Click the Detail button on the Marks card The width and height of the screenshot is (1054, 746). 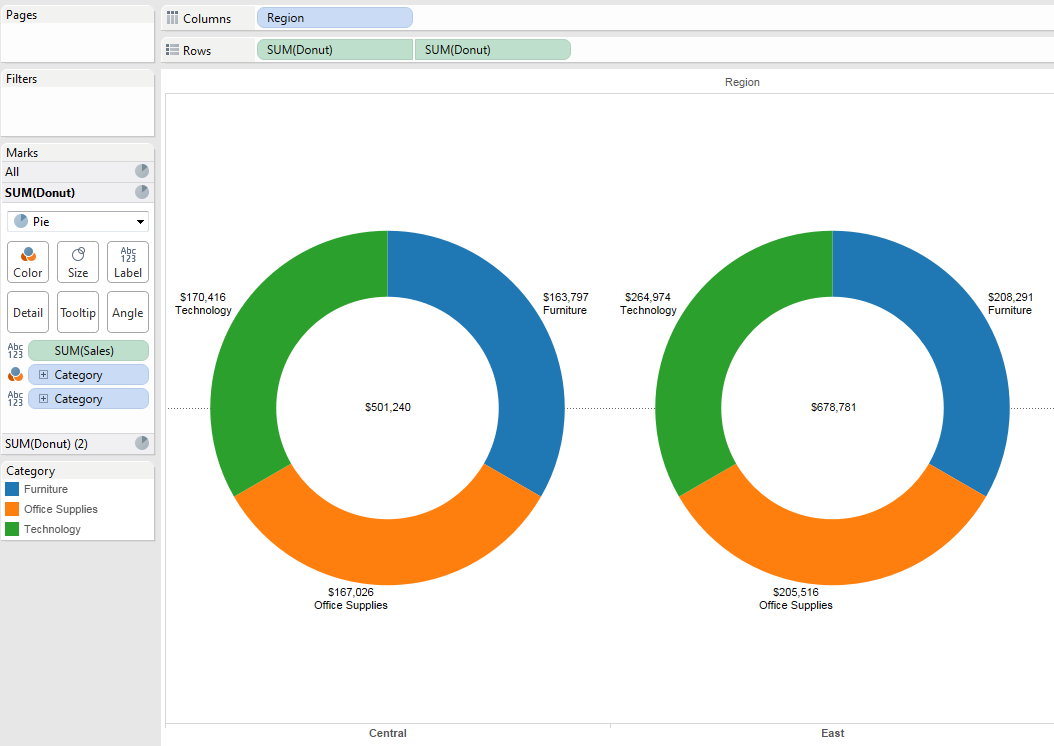coord(27,312)
